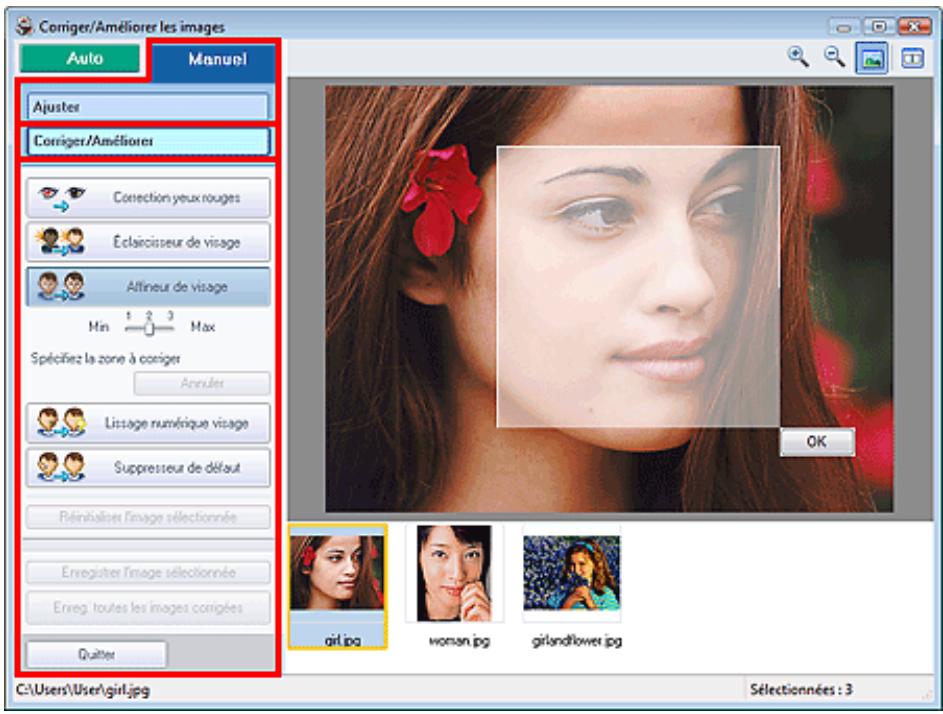Click the digital face smoothing icon
Viewport: 943px width, 714px height.
(61, 423)
